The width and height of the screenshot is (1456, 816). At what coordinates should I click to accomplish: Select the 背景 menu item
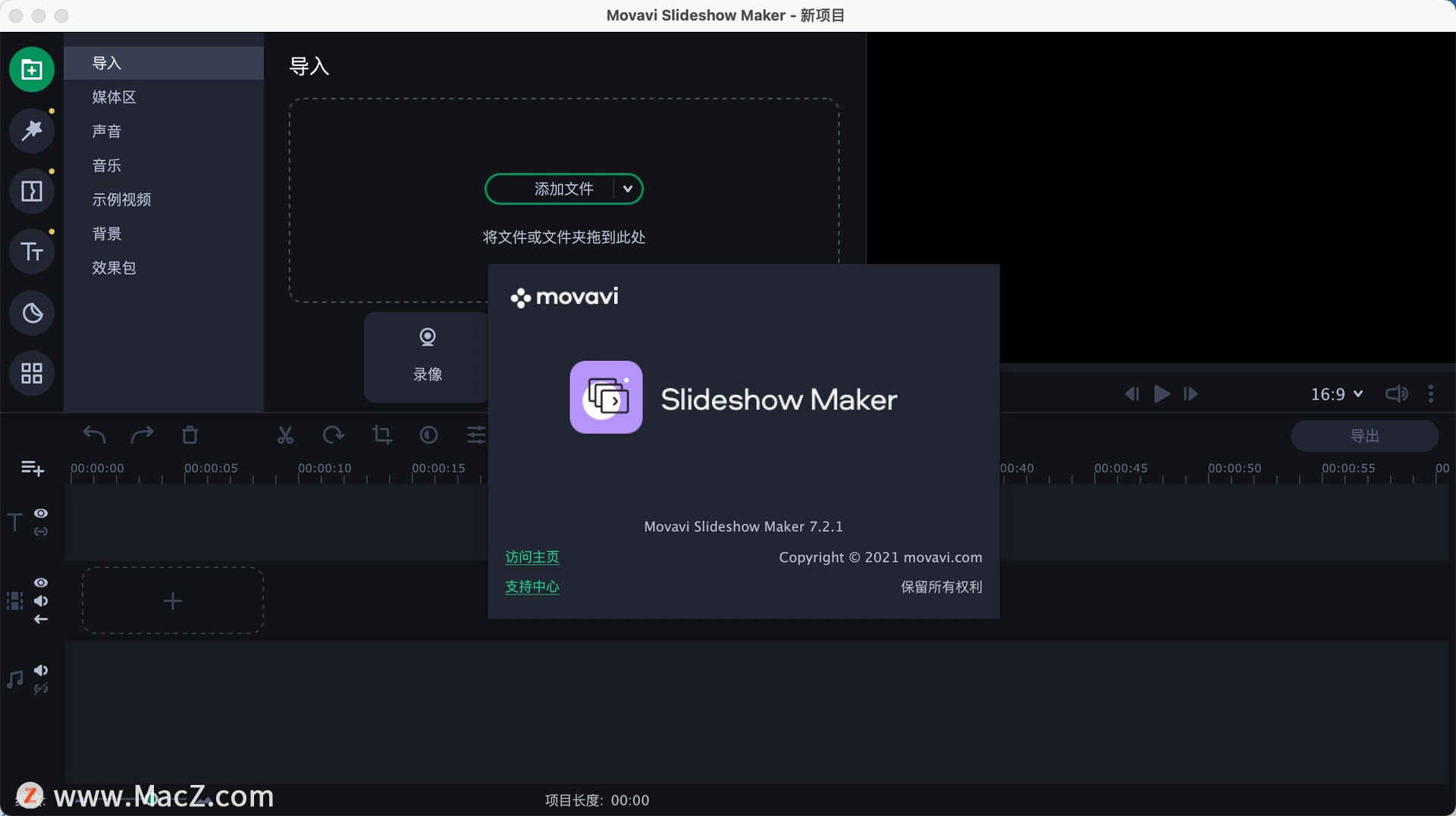(x=164, y=234)
